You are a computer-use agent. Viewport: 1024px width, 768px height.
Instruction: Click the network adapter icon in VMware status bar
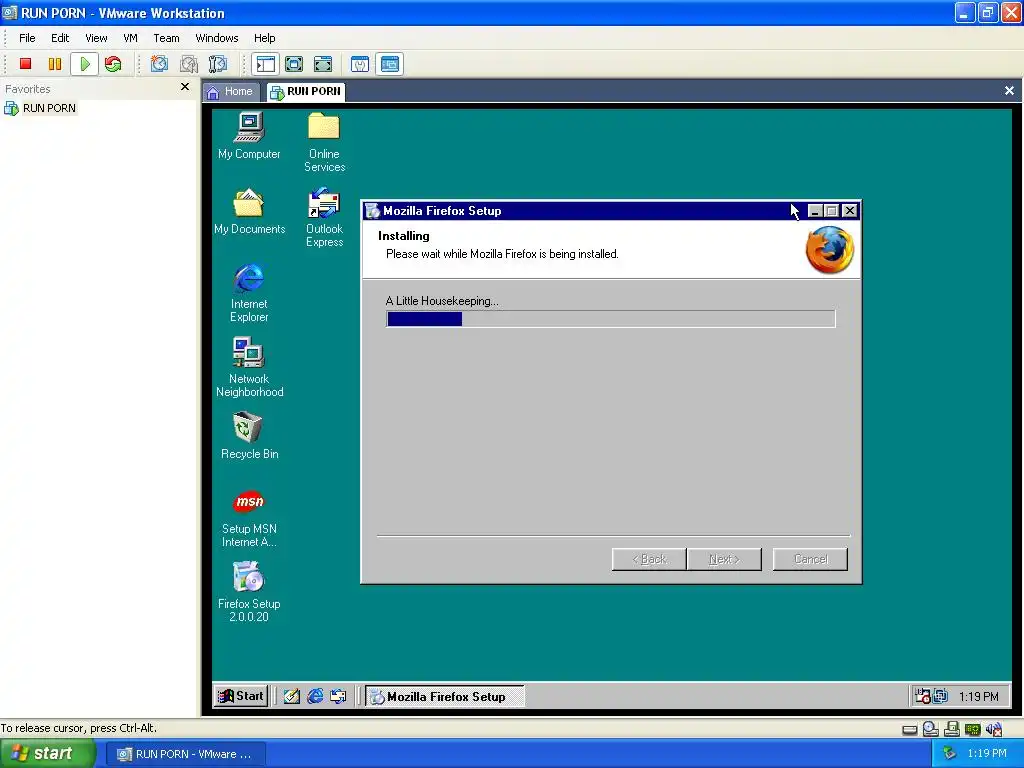[972, 729]
